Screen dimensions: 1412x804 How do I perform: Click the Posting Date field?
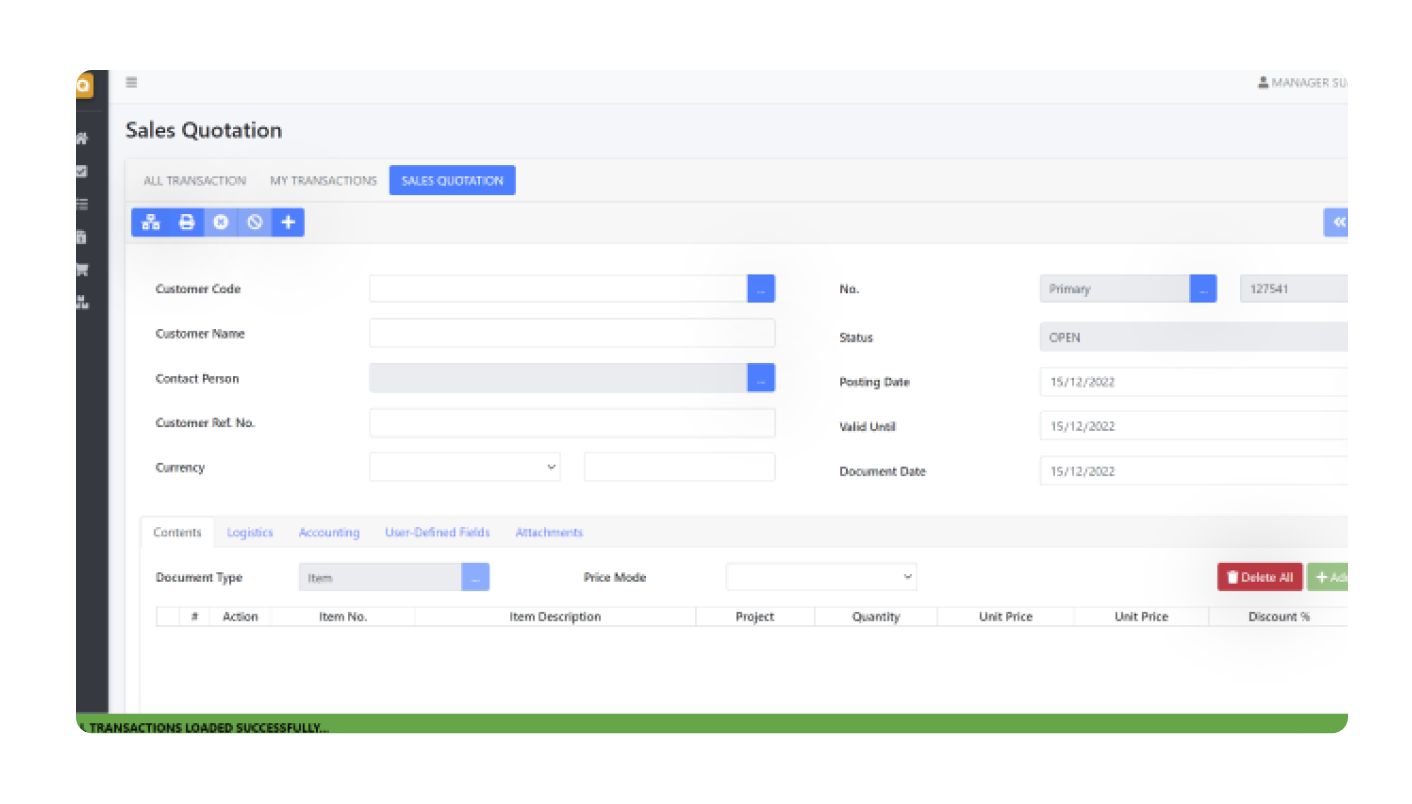coord(1192,382)
